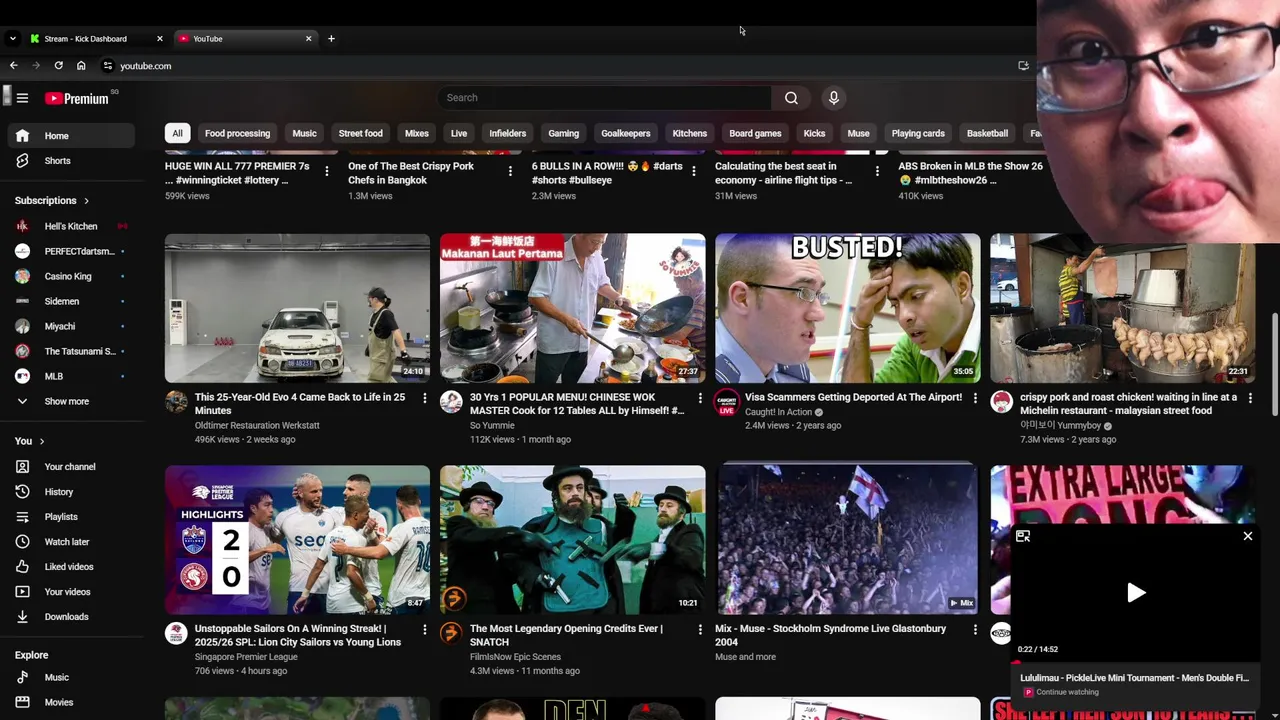Expand the You section
Screen dimensions: 1280x720
(x=30, y=441)
